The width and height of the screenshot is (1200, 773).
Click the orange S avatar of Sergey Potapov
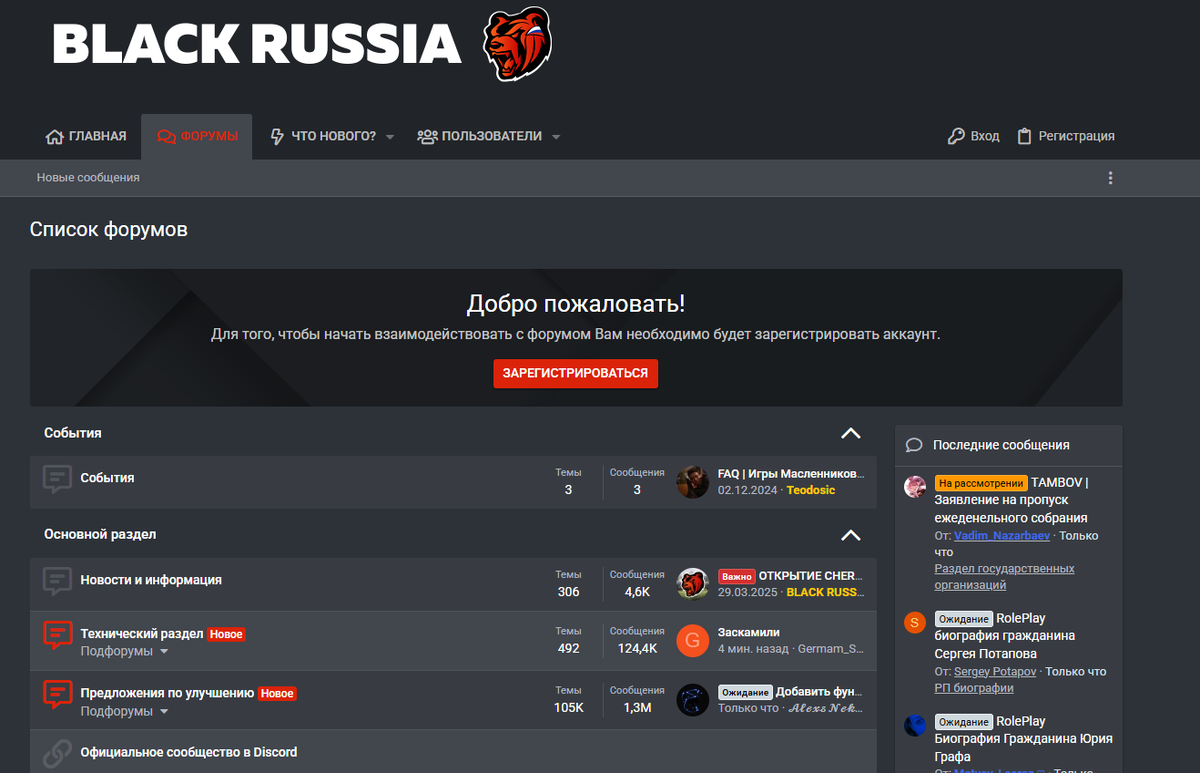(x=915, y=623)
